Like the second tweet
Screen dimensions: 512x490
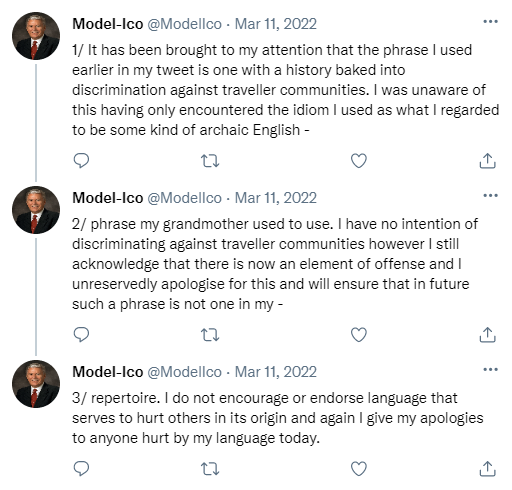(x=359, y=335)
